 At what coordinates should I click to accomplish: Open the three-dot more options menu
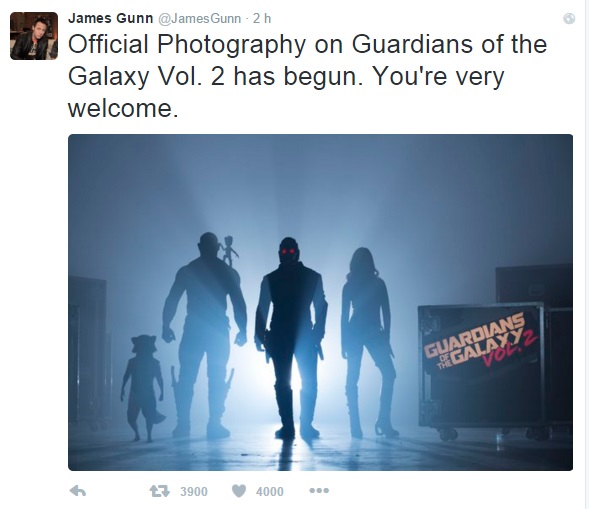coord(319,491)
